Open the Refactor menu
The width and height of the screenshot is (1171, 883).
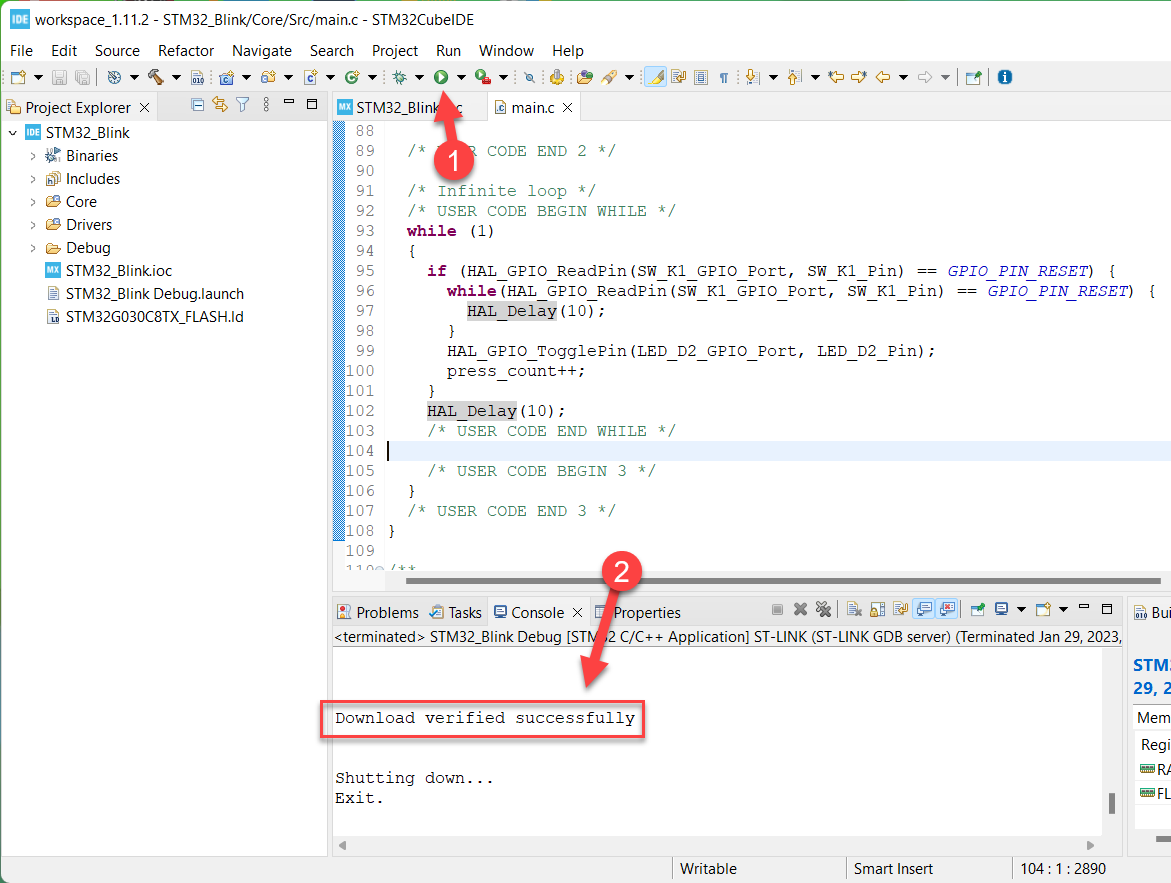click(x=186, y=51)
